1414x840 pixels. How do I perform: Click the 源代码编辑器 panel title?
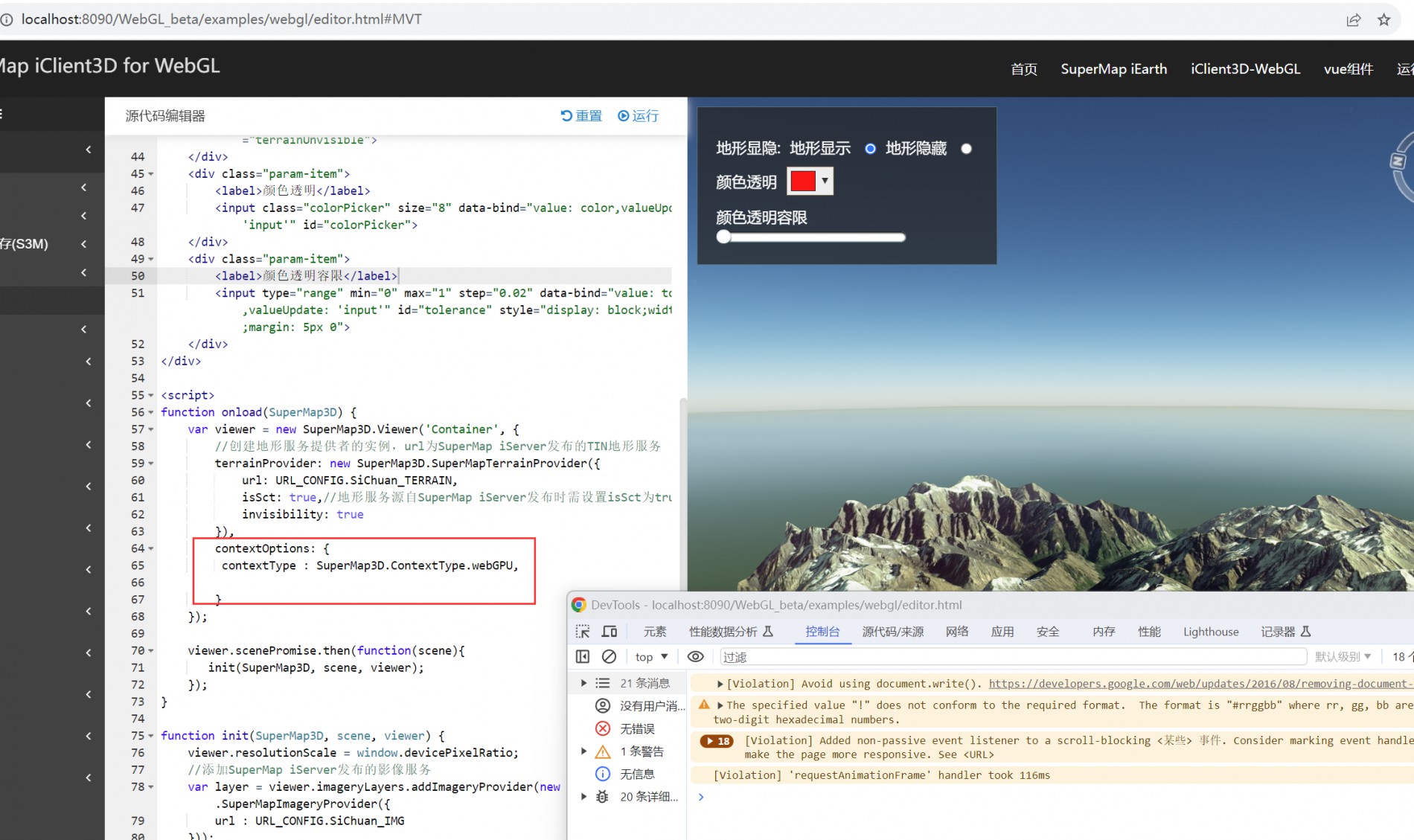pyautogui.click(x=165, y=116)
